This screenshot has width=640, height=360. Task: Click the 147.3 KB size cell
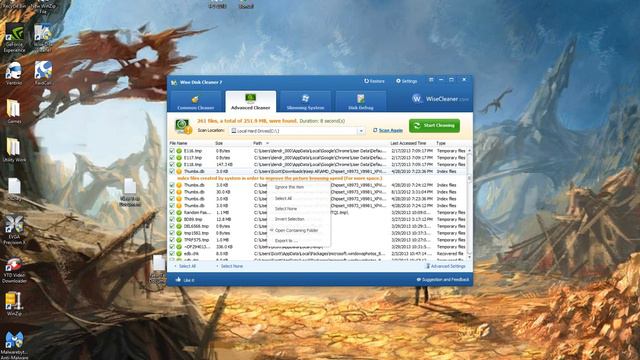(x=224, y=164)
